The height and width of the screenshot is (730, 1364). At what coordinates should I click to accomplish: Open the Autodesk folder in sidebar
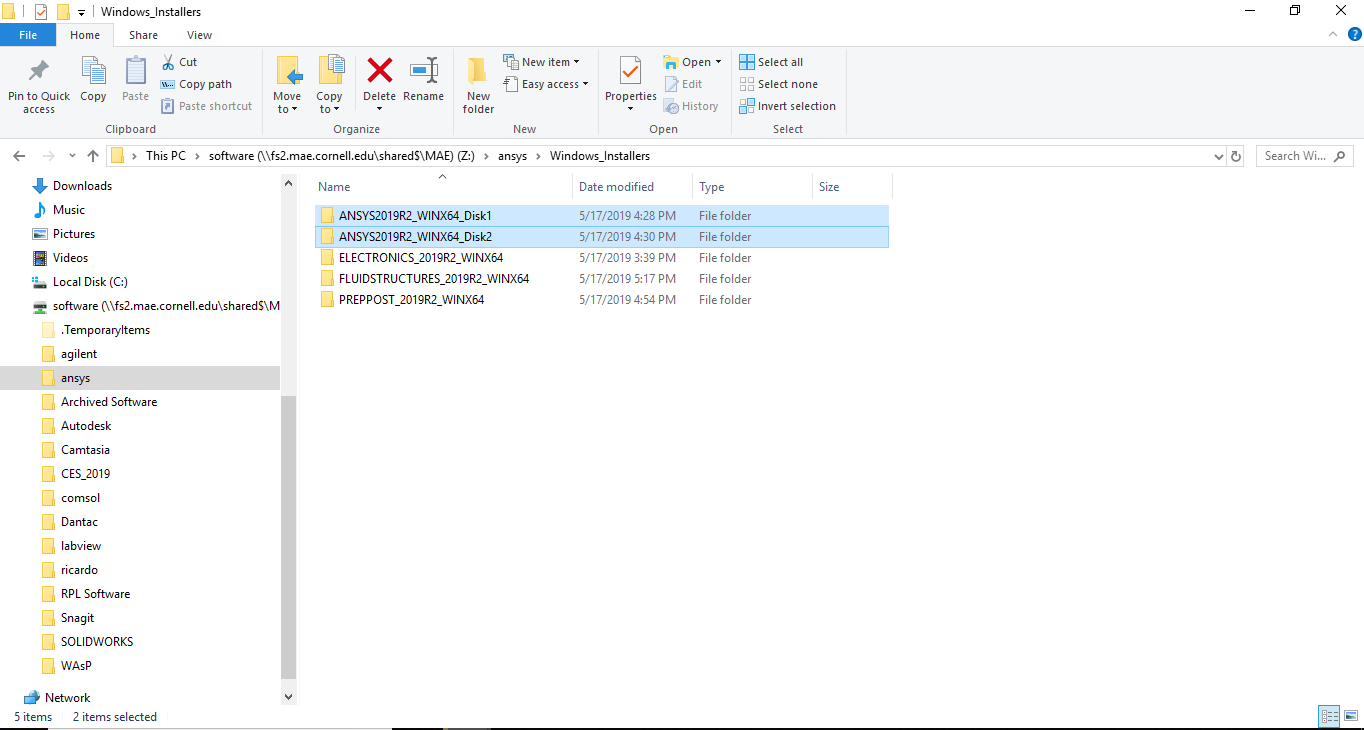click(86, 426)
